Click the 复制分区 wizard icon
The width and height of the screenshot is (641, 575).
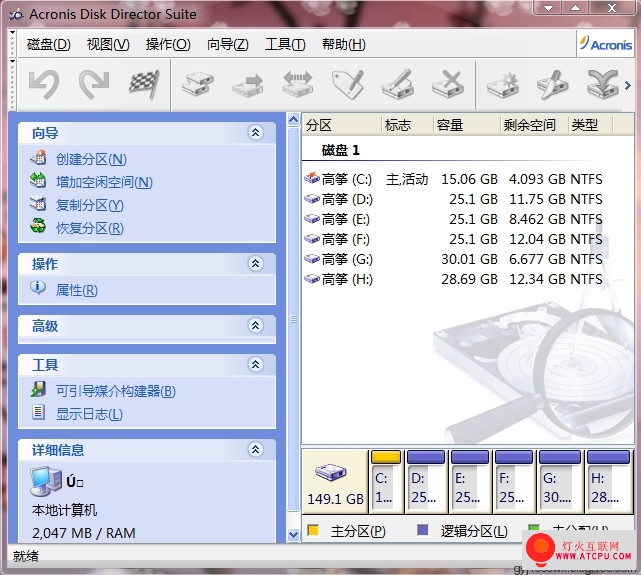pos(38,204)
